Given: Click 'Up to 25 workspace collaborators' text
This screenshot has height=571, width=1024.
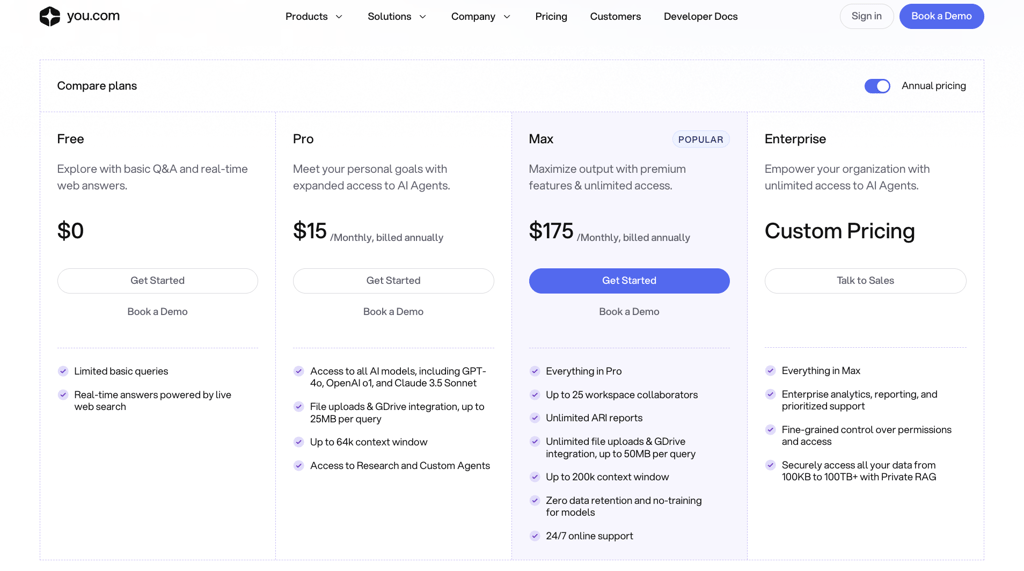Looking at the screenshot, I should point(622,395).
